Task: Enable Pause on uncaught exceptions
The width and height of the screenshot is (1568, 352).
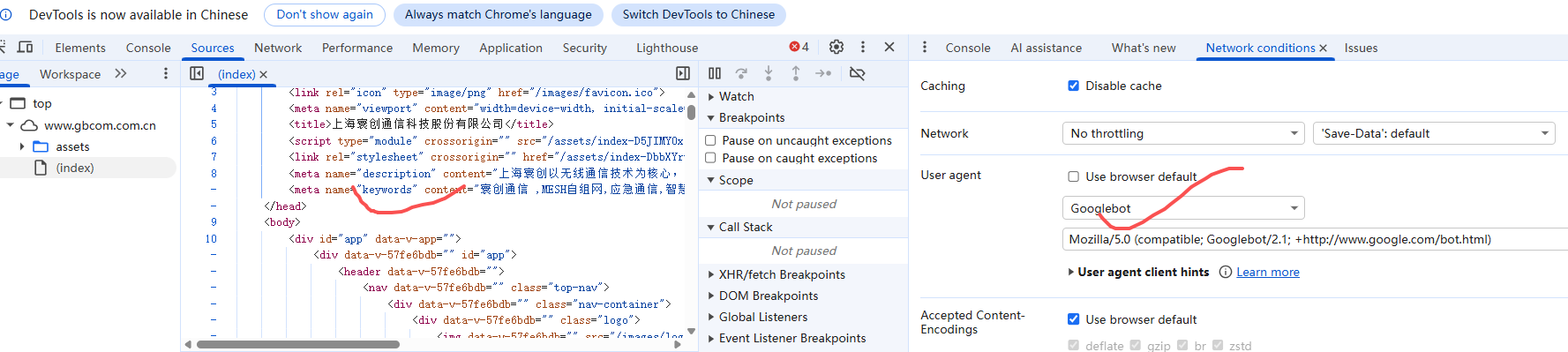Action: tap(710, 140)
